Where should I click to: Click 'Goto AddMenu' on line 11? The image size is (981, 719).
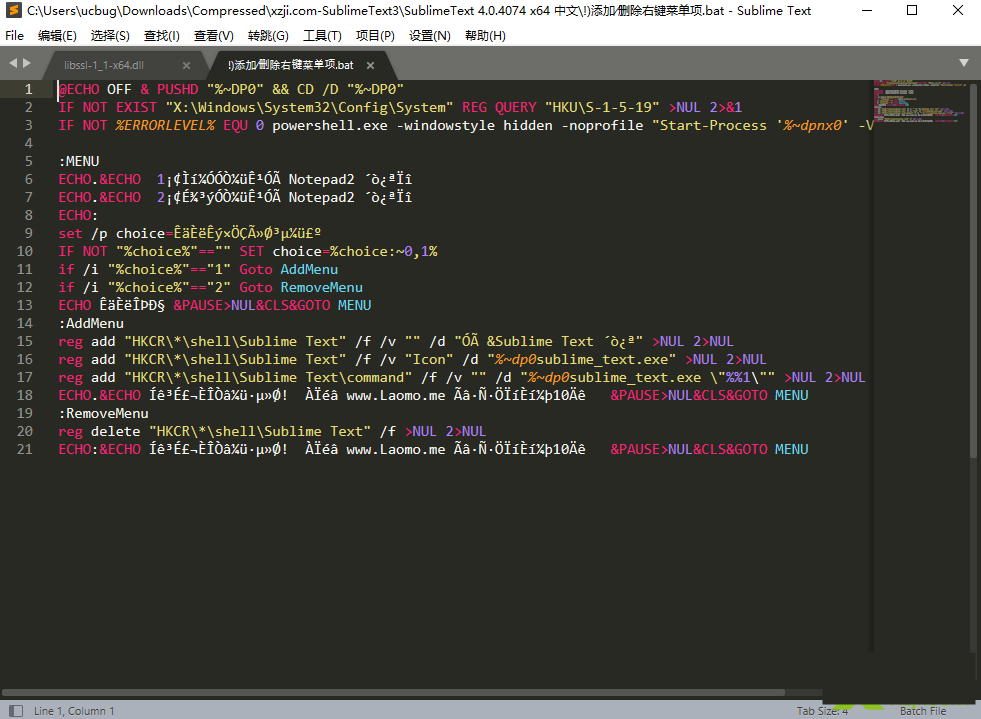(x=288, y=270)
